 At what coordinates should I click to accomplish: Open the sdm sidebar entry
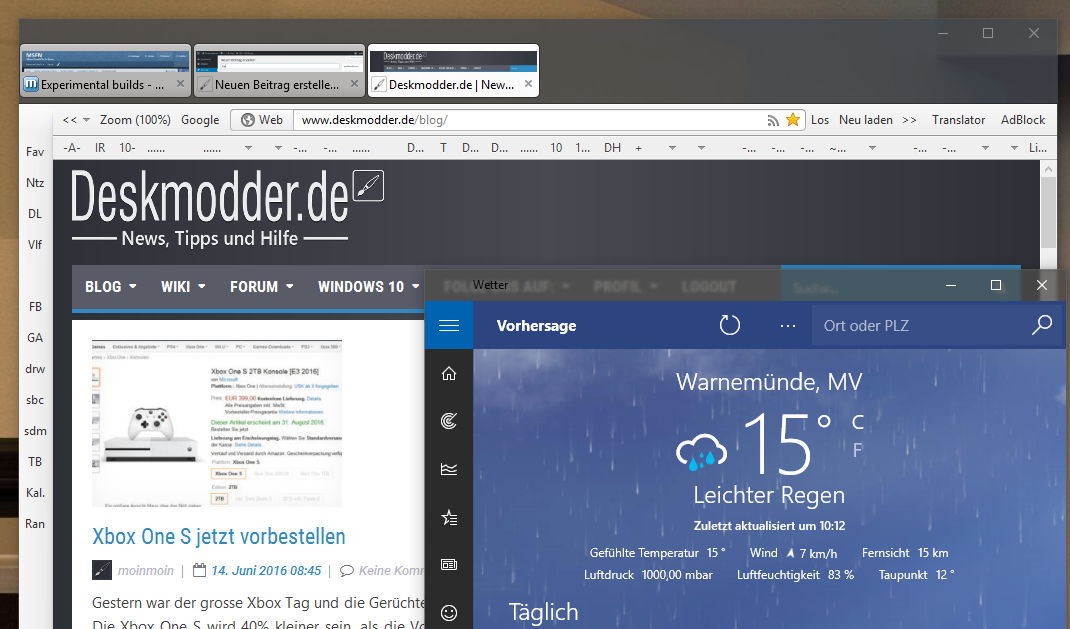pos(35,431)
